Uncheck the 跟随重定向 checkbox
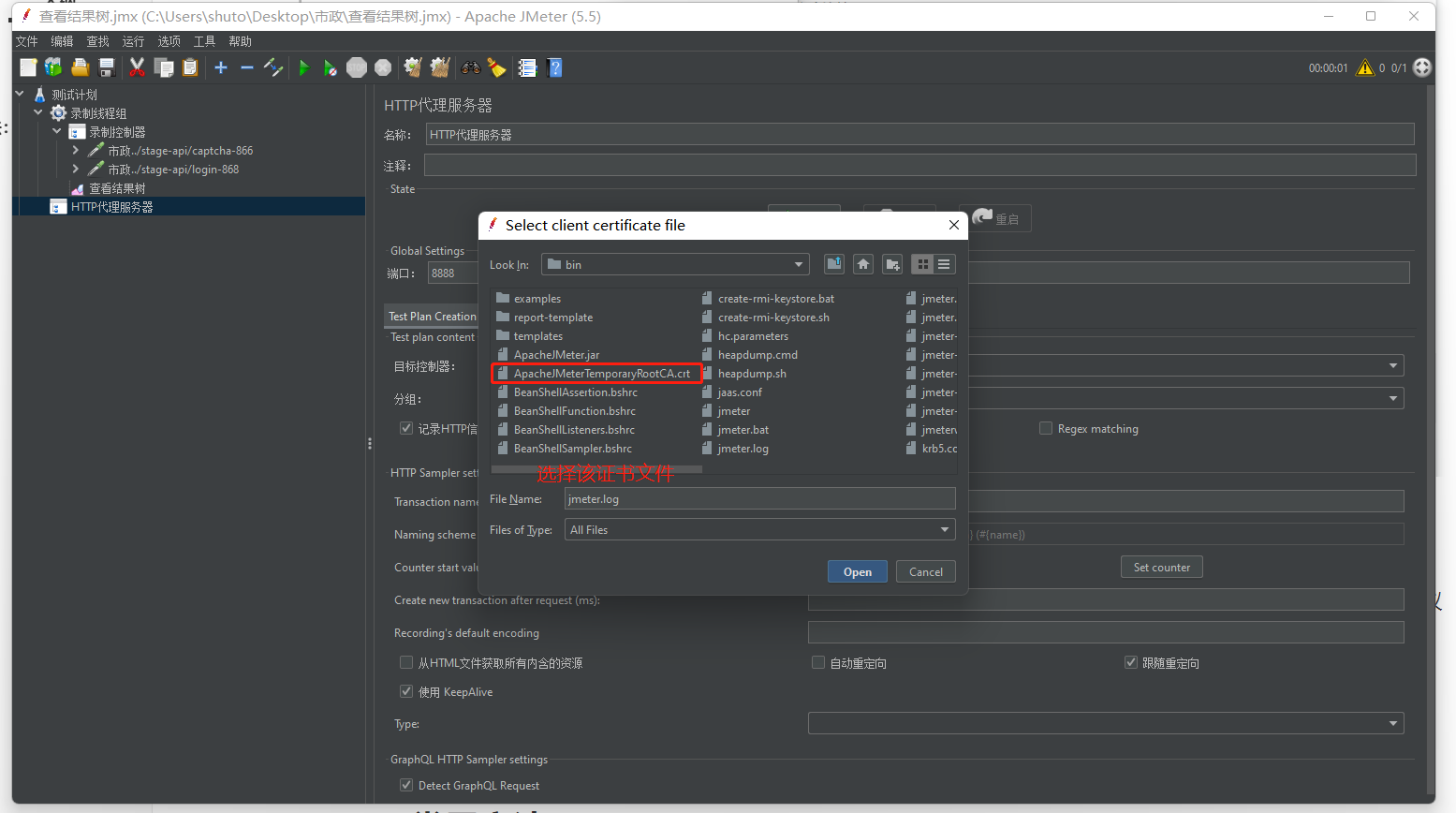 point(1131,662)
